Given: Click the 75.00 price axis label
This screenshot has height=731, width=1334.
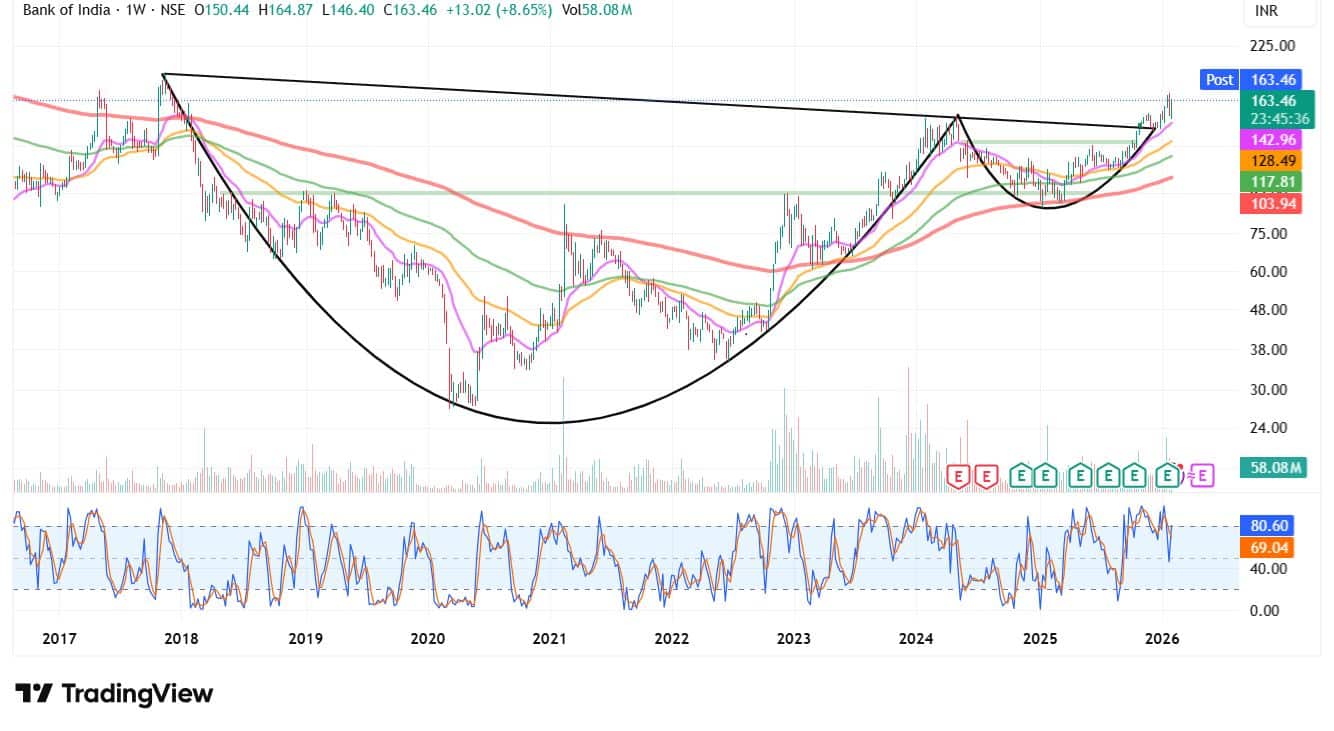Looking at the screenshot, I should (1269, 234).
